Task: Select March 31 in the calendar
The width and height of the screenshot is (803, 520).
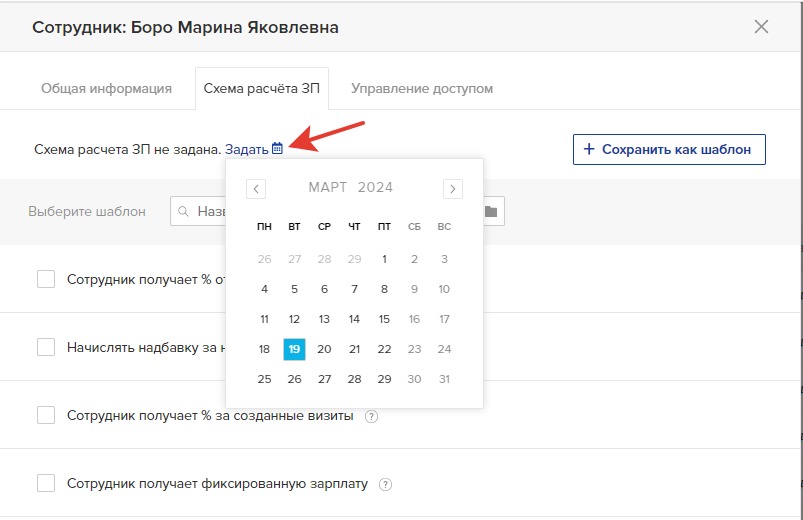Action: [x=444, y=380]
